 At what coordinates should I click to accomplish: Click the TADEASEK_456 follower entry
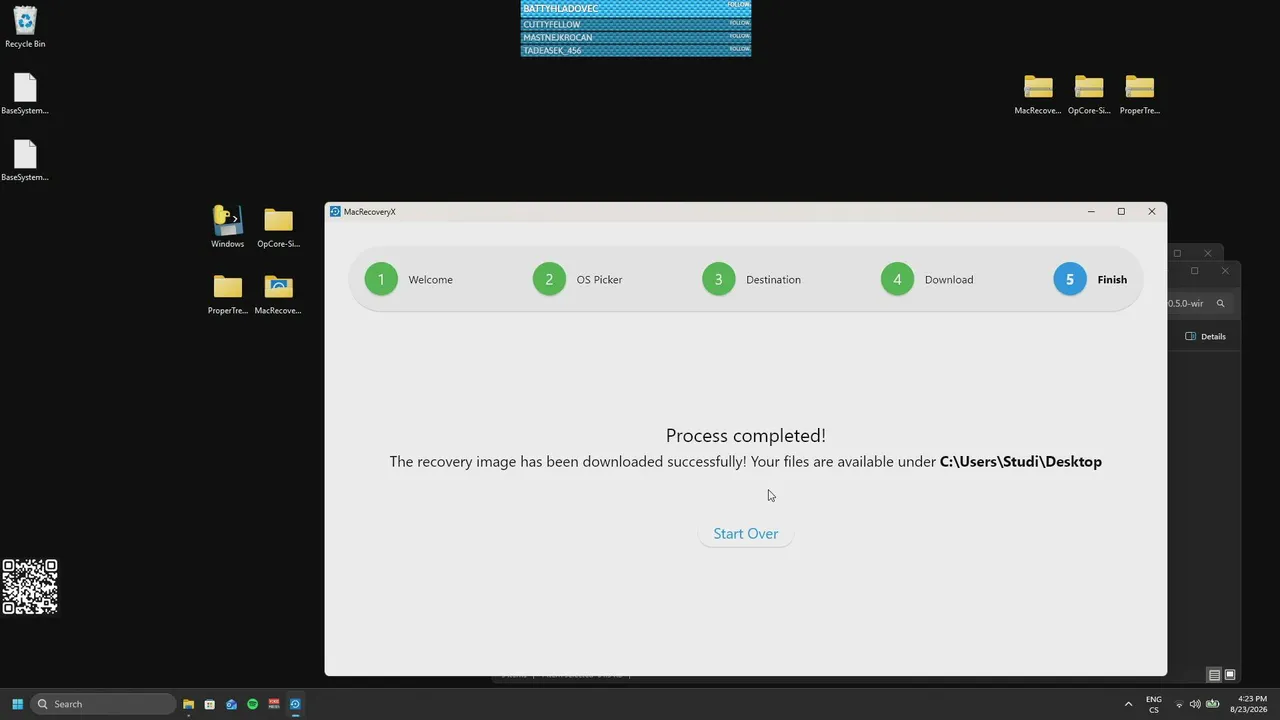pyautogui.click(x=636, y=50)
